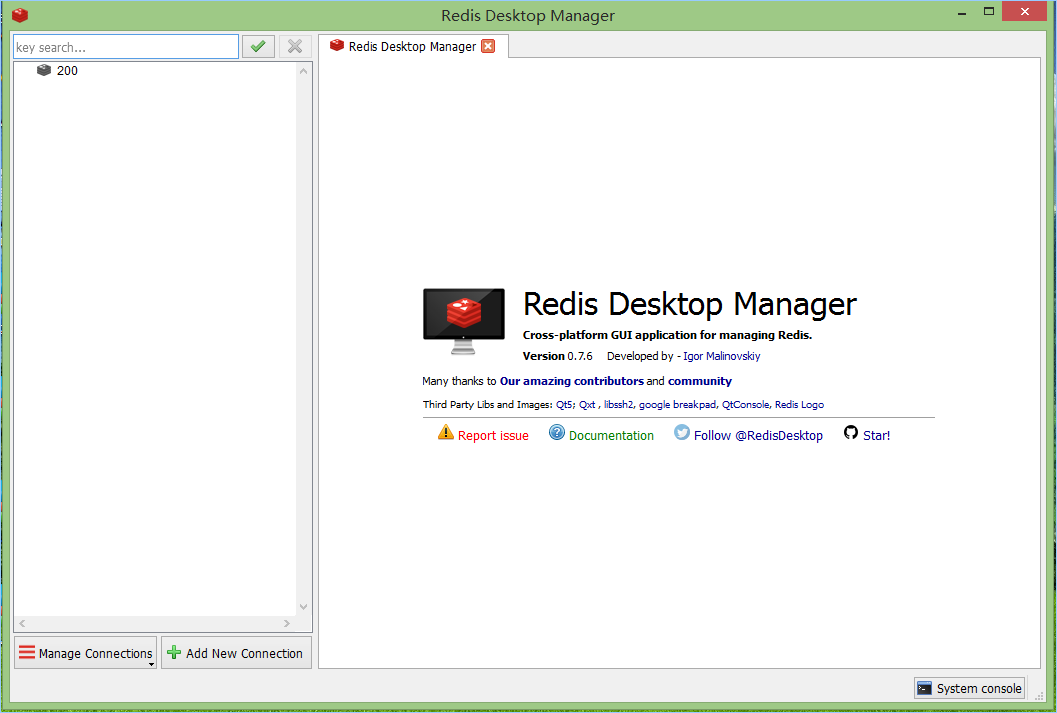Open Manage Connections menu button

[86, 653]
